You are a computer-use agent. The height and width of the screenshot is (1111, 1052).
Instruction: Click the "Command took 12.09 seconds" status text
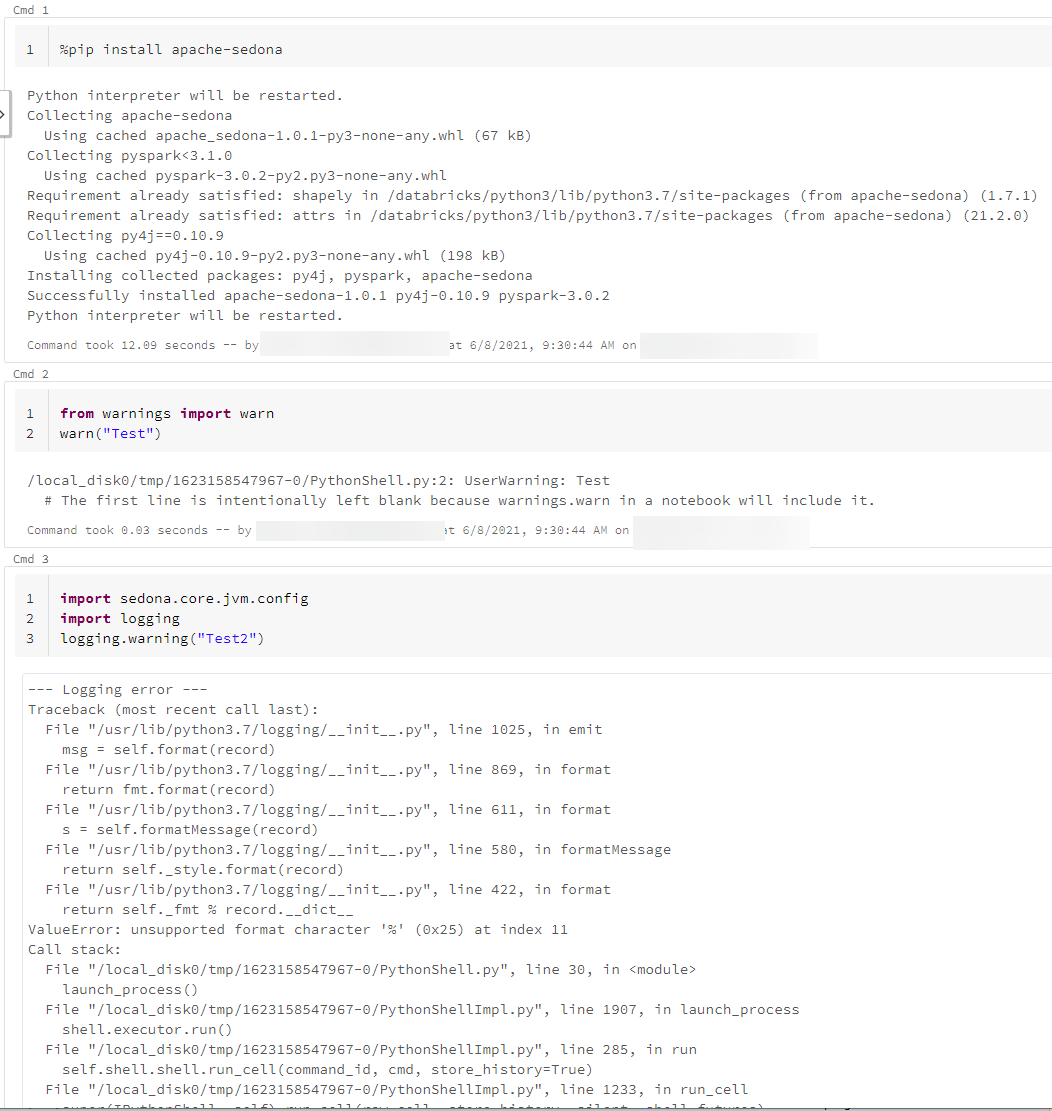point(121,345)
